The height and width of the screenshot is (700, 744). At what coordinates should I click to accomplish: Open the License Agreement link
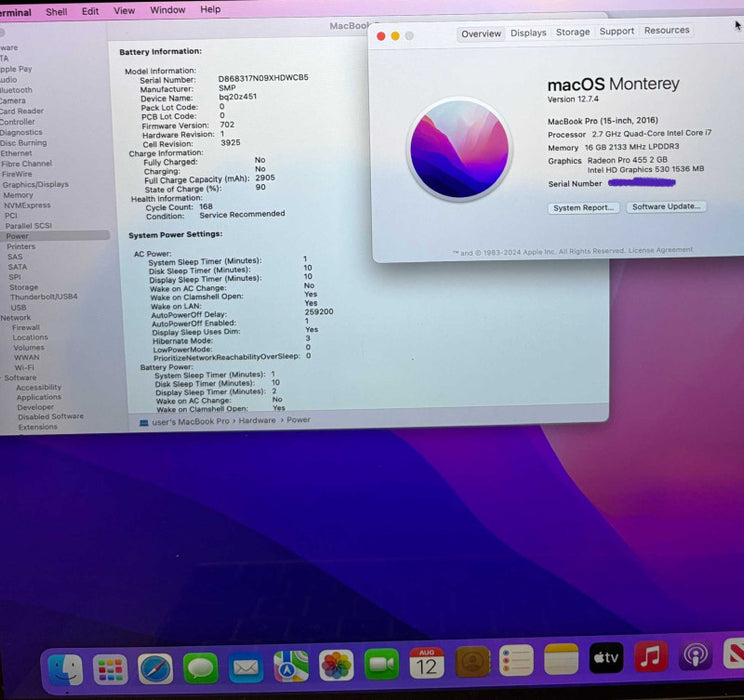click(660, 250)
